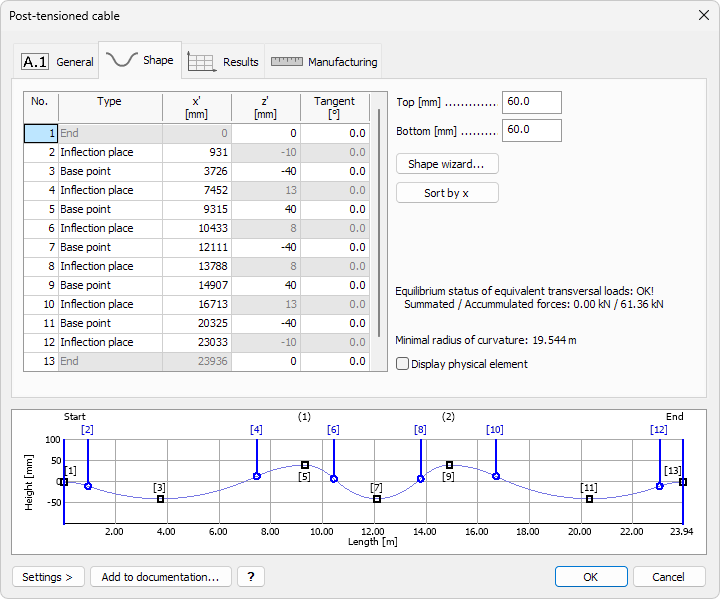The image size is (720, 599).
Task: Click Tangent value in row 7
Action: pos(335,247)
